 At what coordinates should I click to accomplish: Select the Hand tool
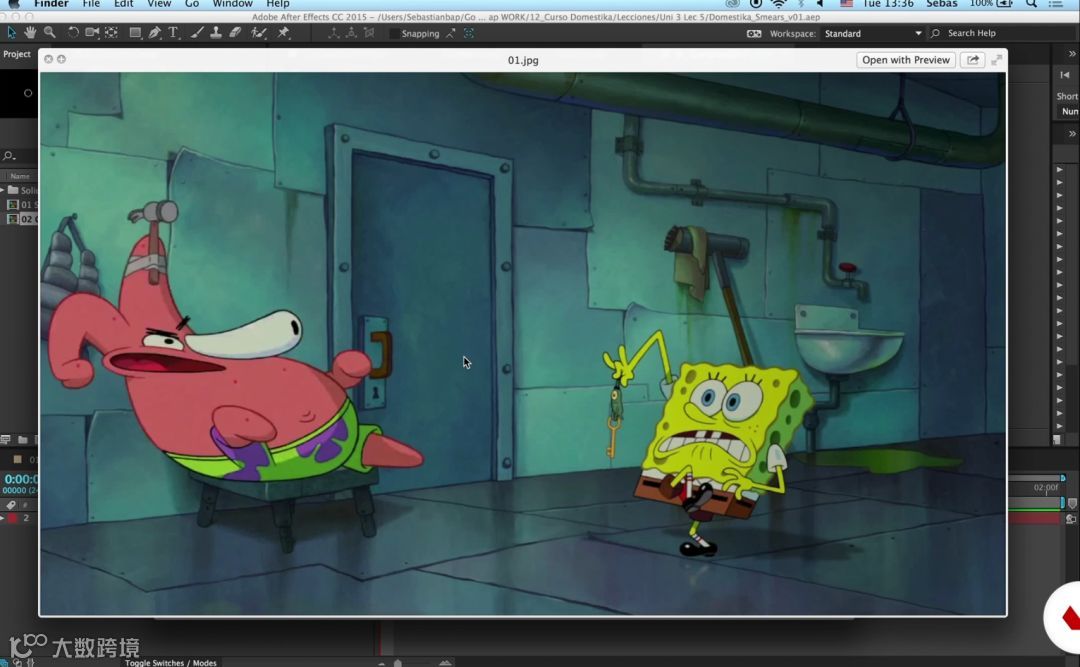[x=30, y=32]
